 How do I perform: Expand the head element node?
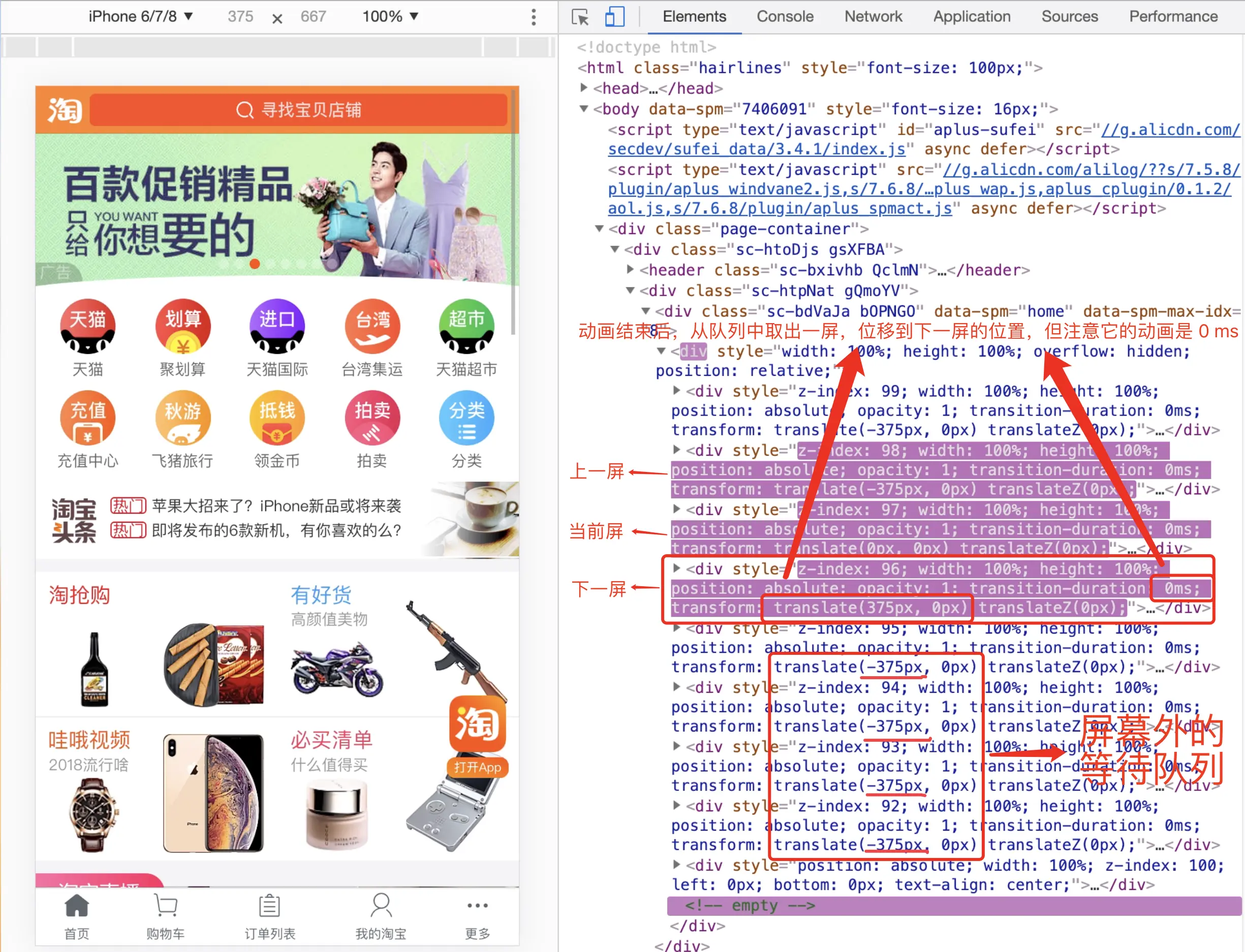(584, 88)
